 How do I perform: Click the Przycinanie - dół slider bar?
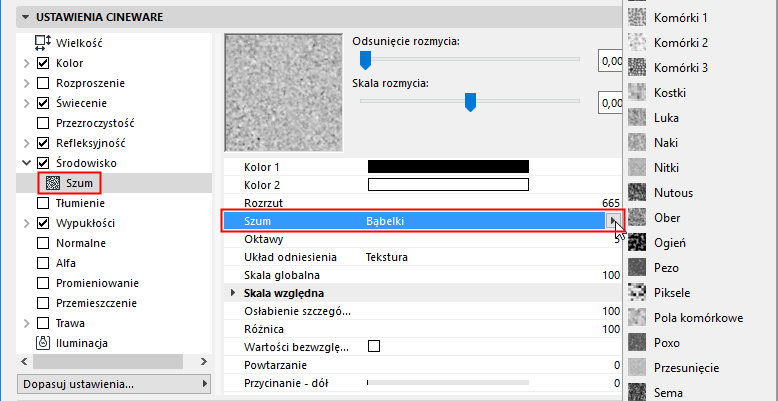click(x=448, y=383)
